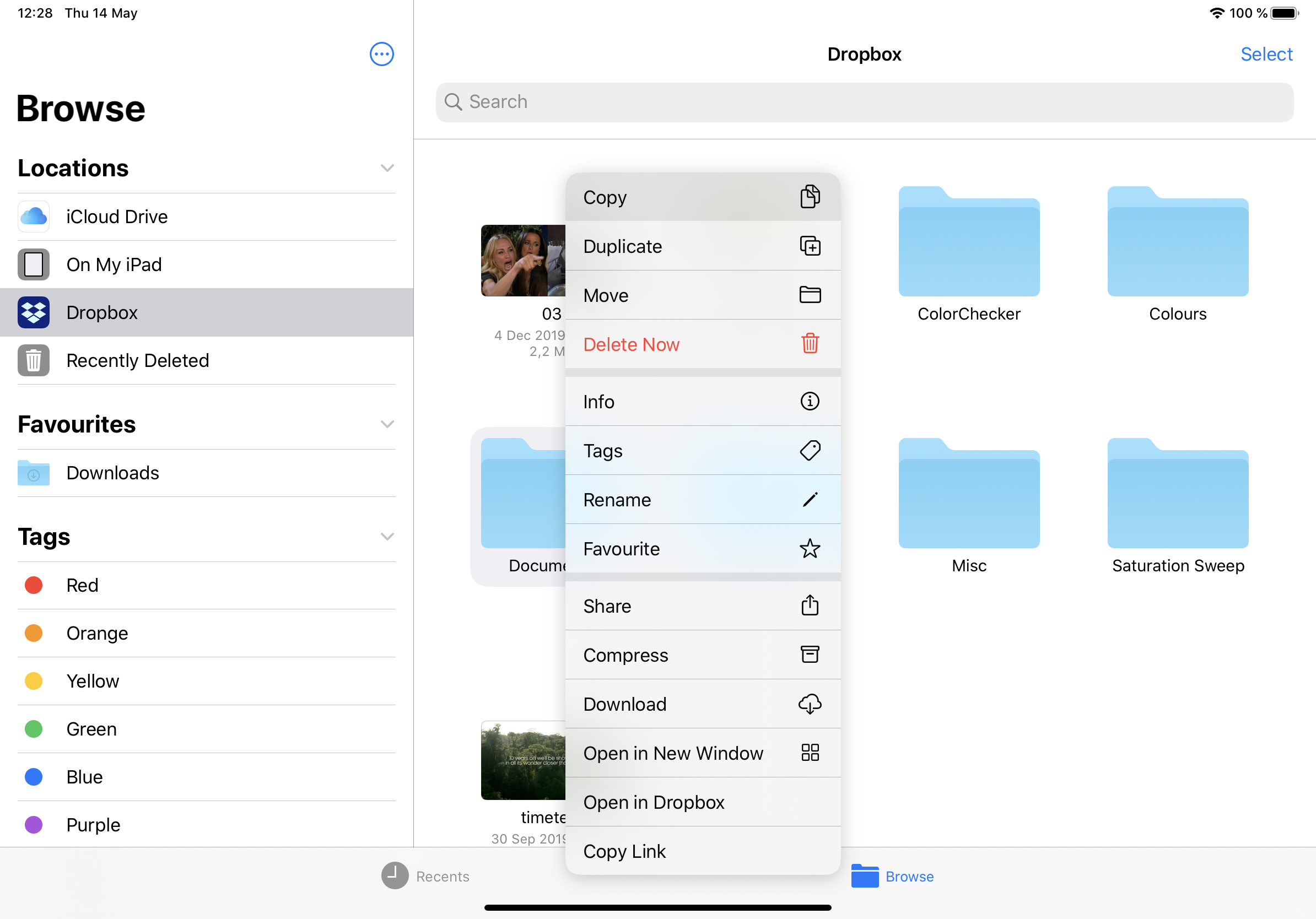The image size is (1316, 919).
Task: Open the Misc folder
Action: (x=969, y=493)
